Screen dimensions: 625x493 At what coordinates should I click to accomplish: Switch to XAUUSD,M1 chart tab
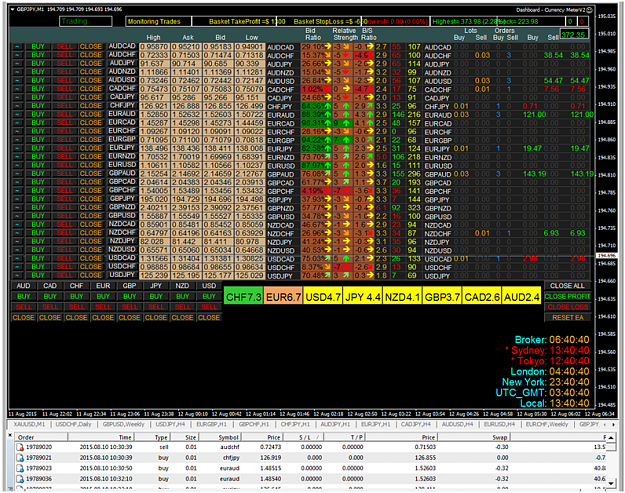[x=29, y=424]
